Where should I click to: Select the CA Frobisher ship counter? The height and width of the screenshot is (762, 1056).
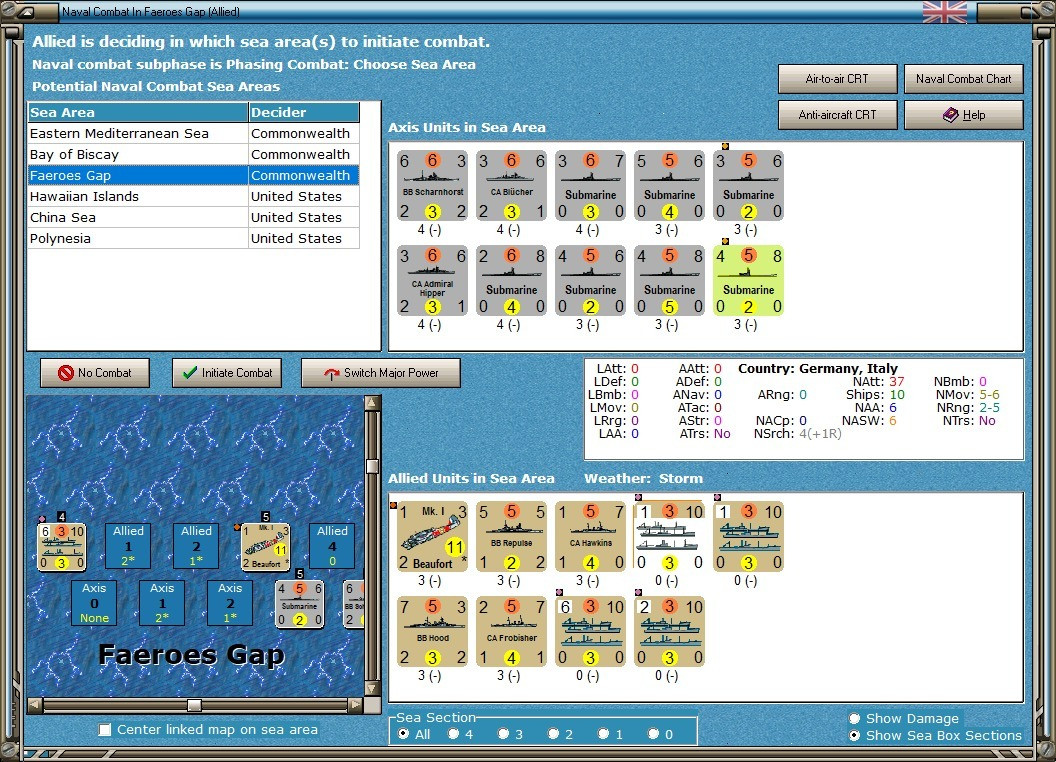coord(511,632)
